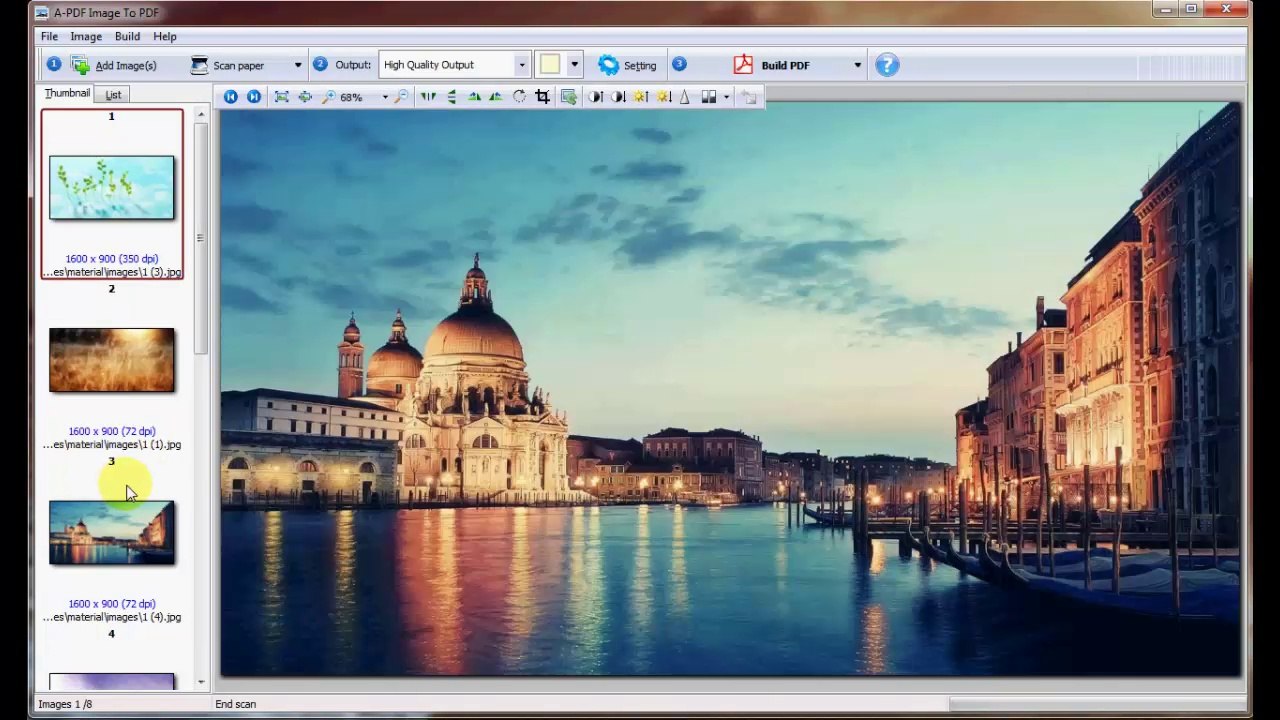Viewport: 1280px width, 720px height.
Task: Click the black-and-white color effect icon
Action: pos(708,97)
